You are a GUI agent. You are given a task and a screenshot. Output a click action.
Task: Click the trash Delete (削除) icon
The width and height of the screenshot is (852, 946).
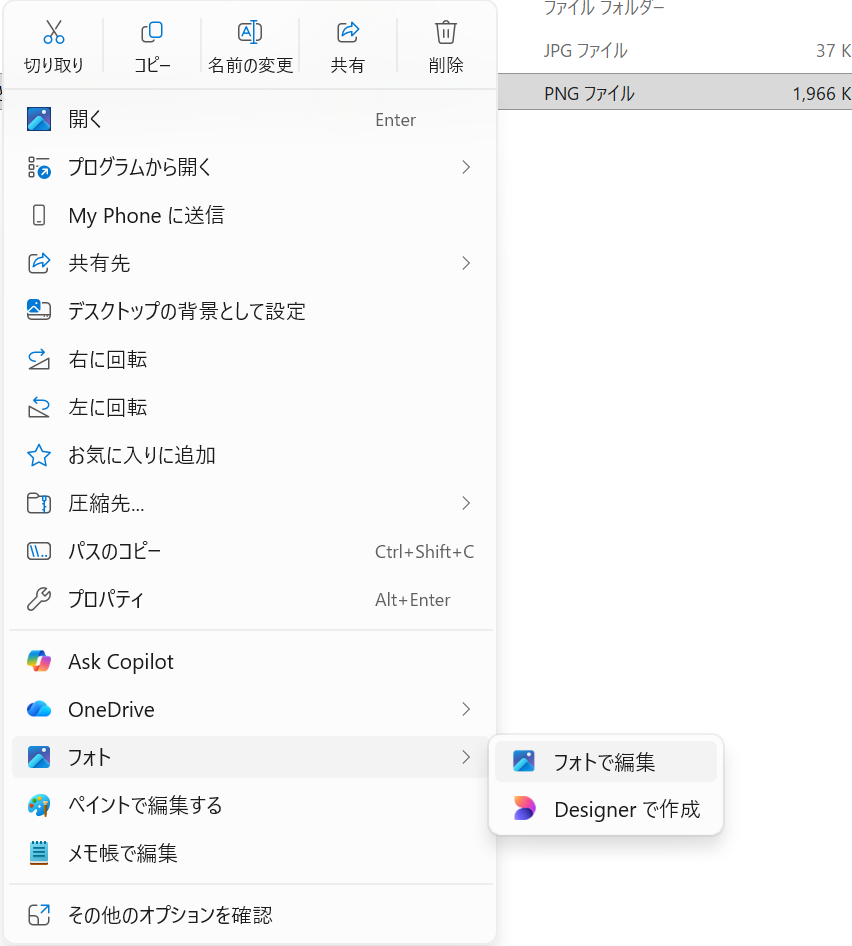point(446,33)
